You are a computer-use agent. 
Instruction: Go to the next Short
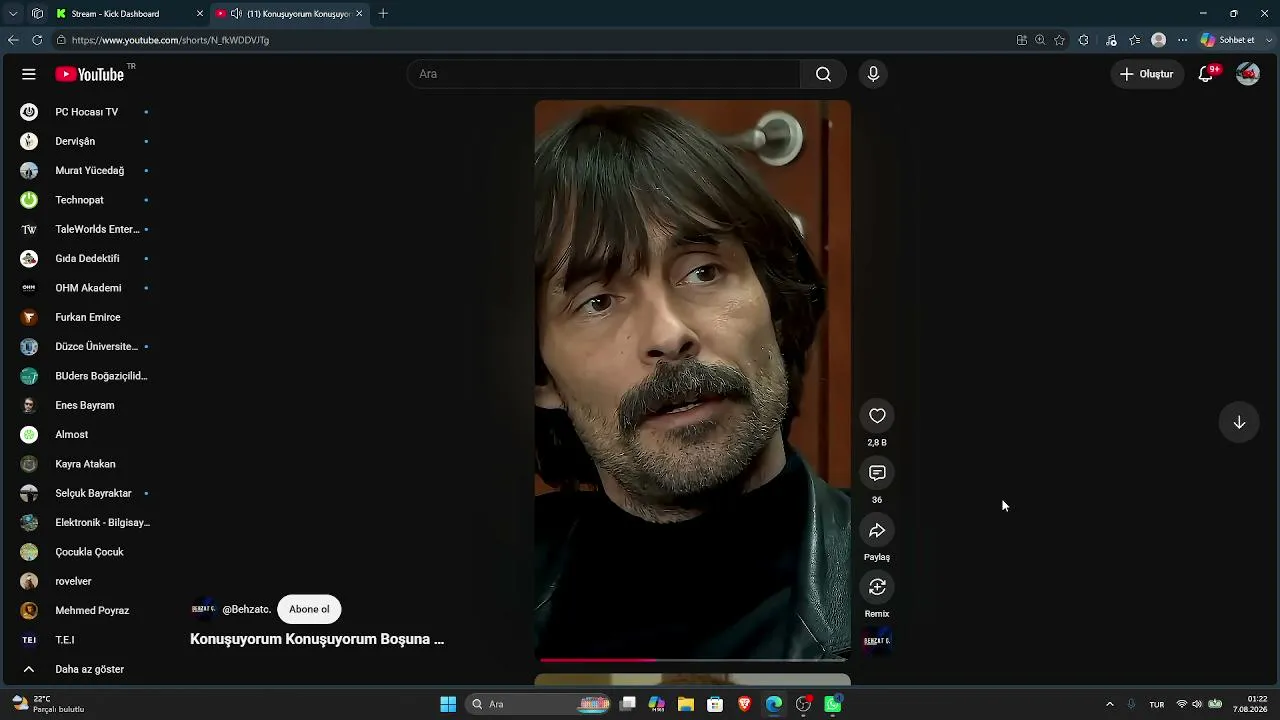1239,422
